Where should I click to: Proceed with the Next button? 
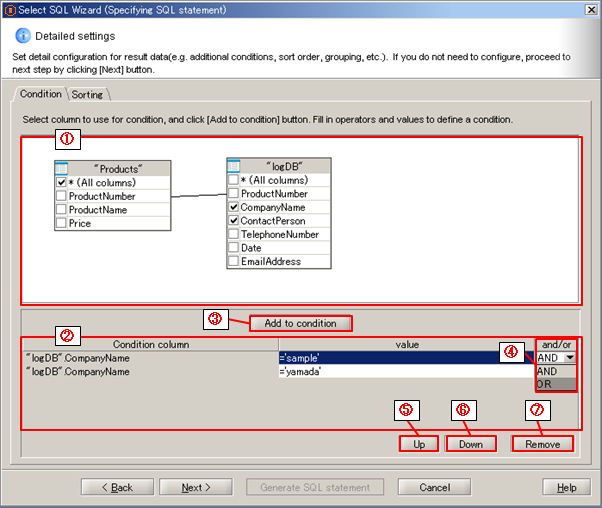coord(197,487)
